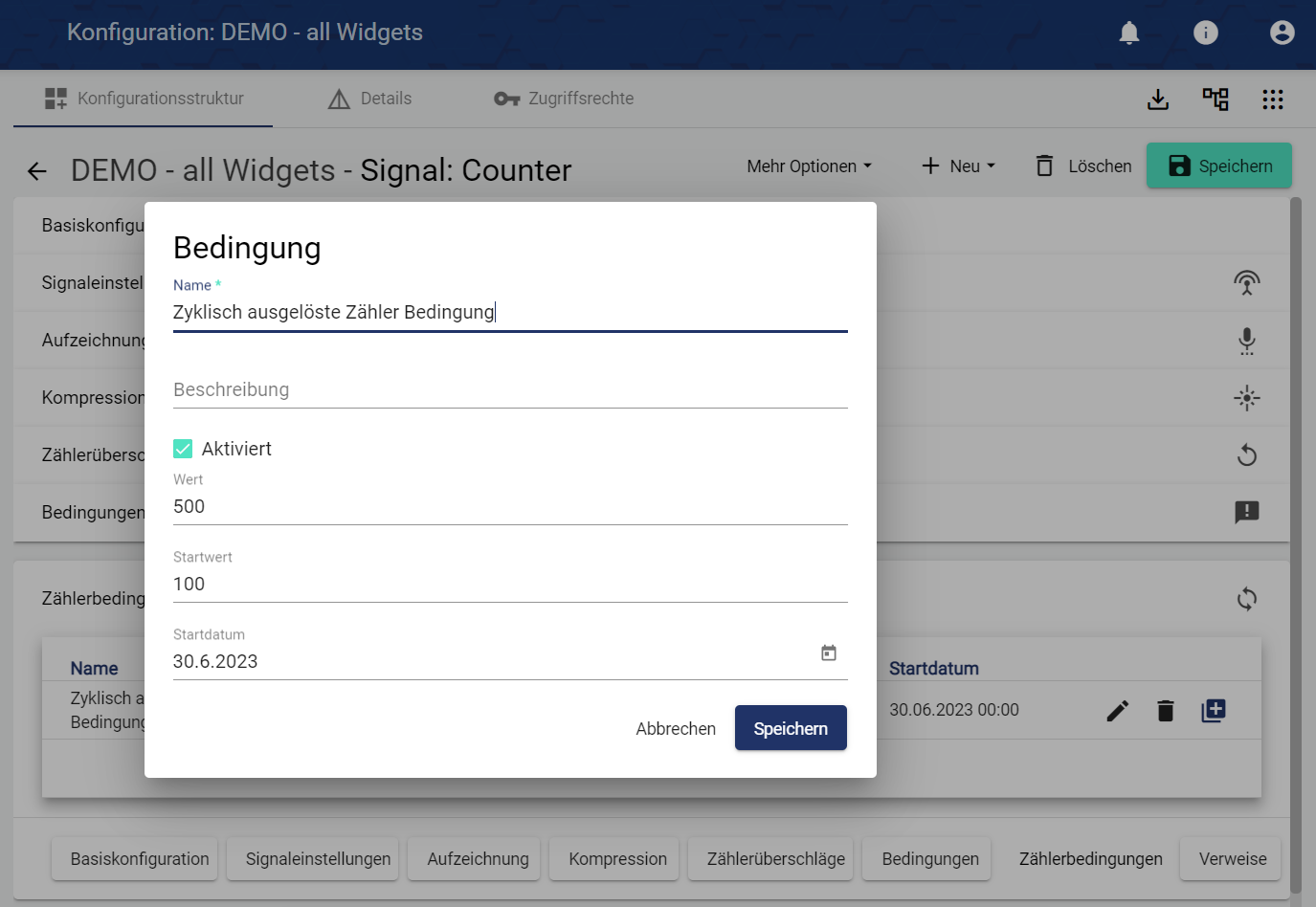Click Abbrechen to cancel the dialog
This screenshot has width=1316, height=907.
pos(676,729)
